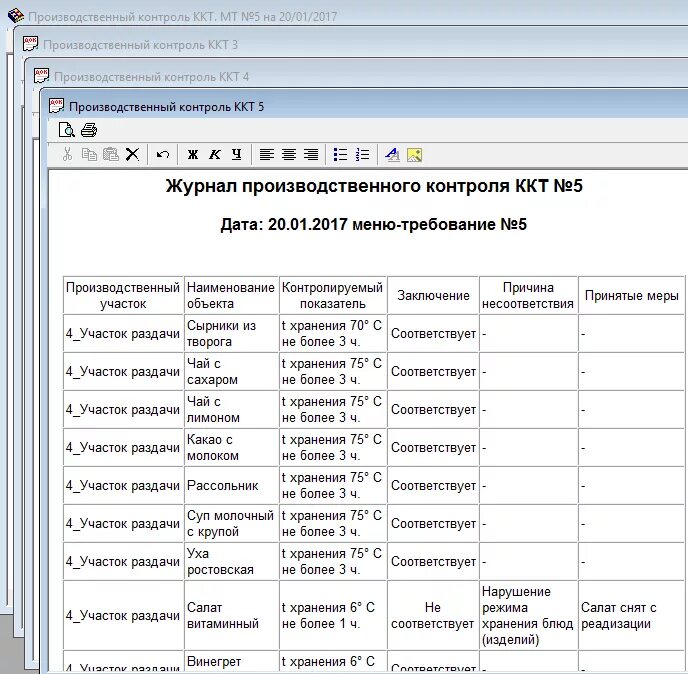Click 't хранения 6° С не более 1 ч.' cell
This screenshot has height=674, width=688.
(x=333, y=615)
